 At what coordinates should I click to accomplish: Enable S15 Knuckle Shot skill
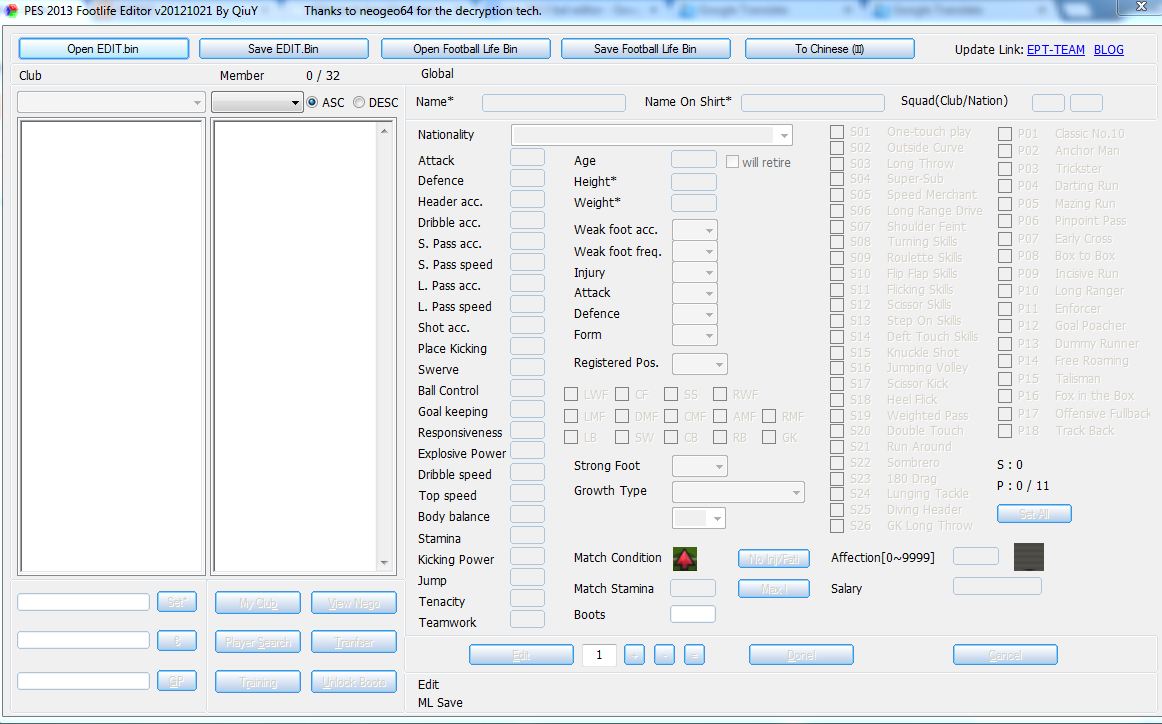coord(837,352)
